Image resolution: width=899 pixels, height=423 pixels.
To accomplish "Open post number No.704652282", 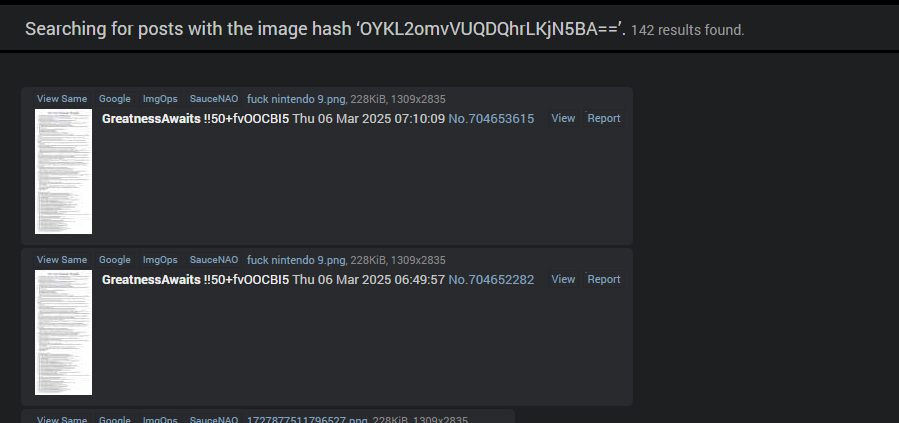I will (491, 280).
